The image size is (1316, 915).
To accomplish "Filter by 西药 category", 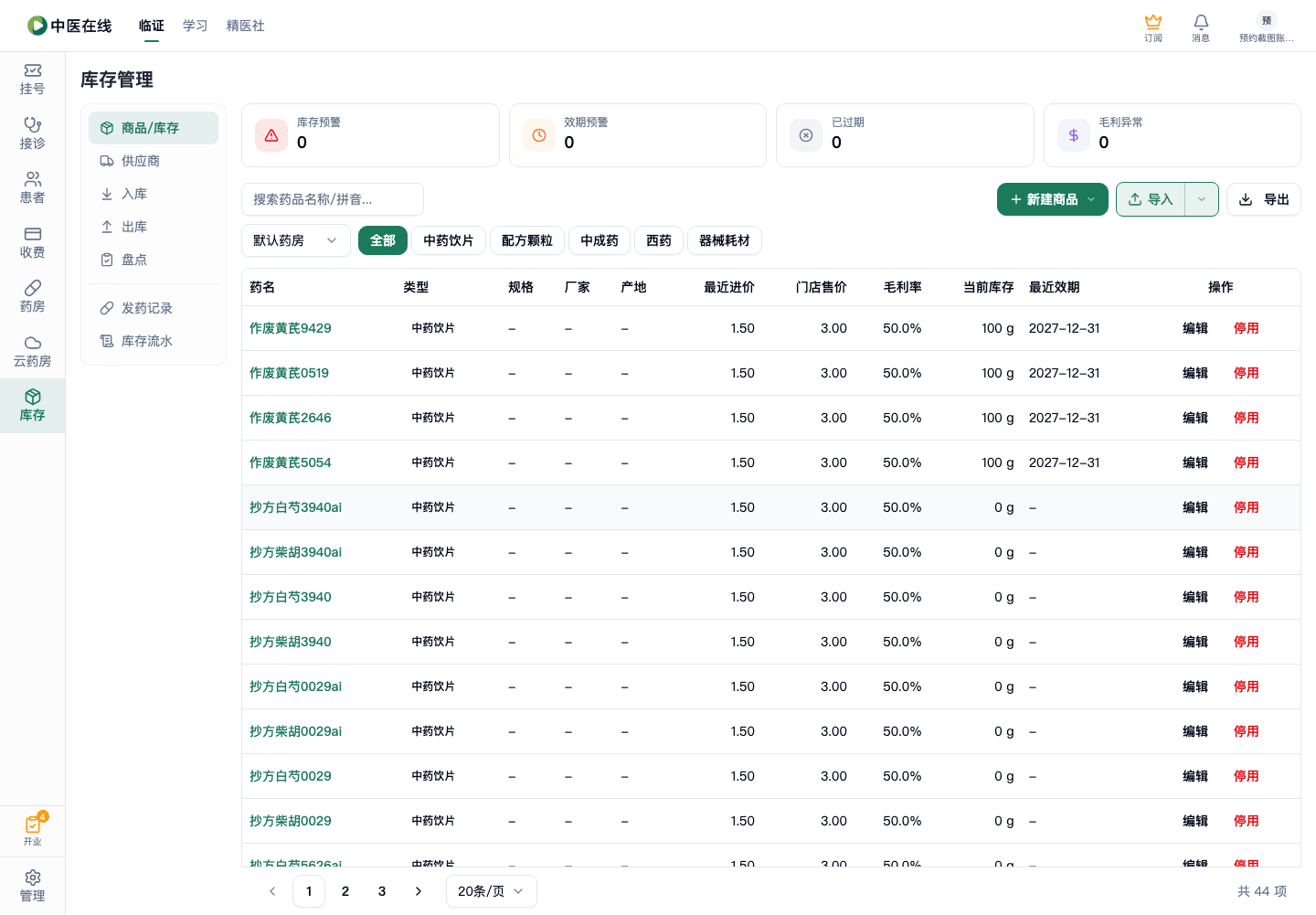I will click(659, 240).
